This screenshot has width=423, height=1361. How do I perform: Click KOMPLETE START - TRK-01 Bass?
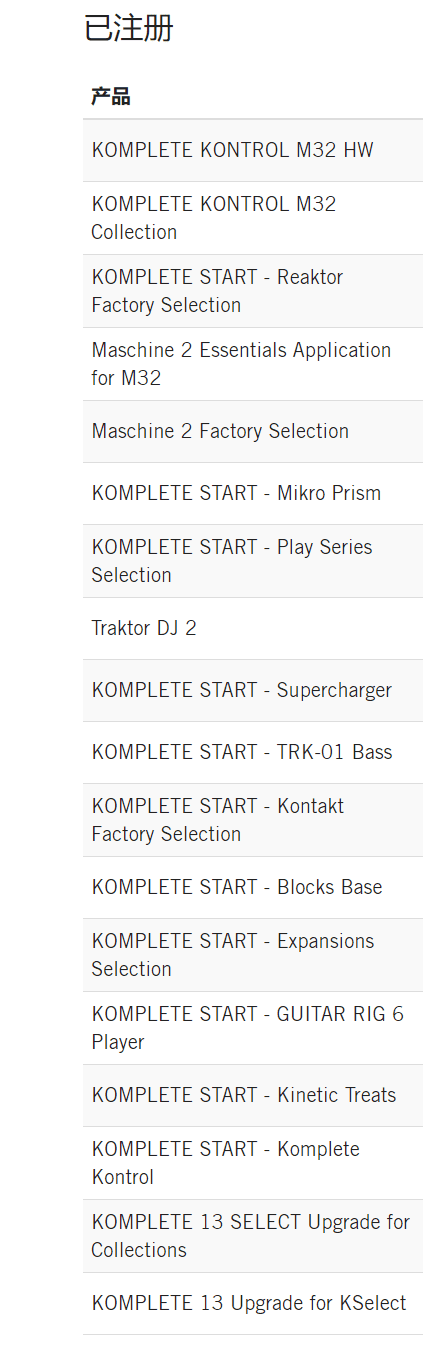coord(253,752)
